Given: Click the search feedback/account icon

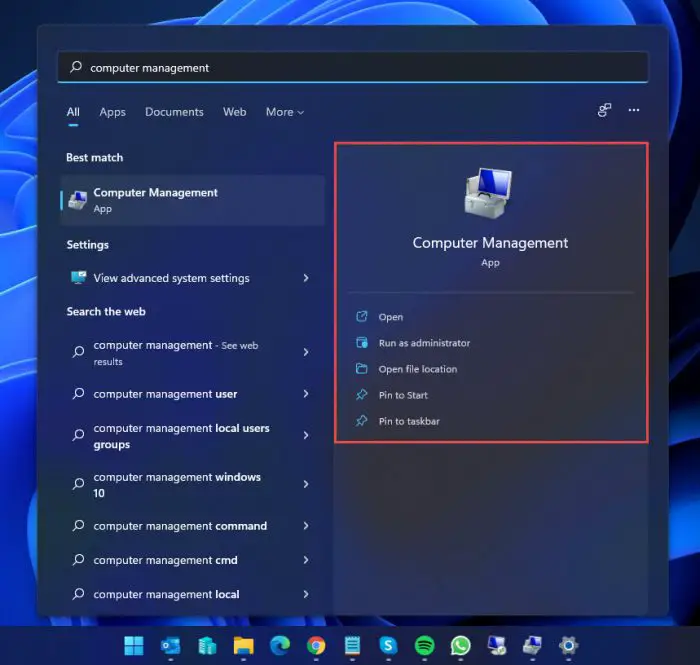Looking at the screenshot, I should tap(604, 110).
